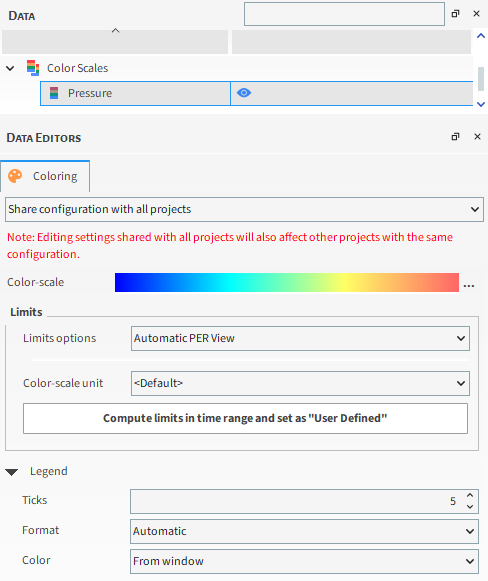
Task: Close the Data Editors panel
Action: 477,137
